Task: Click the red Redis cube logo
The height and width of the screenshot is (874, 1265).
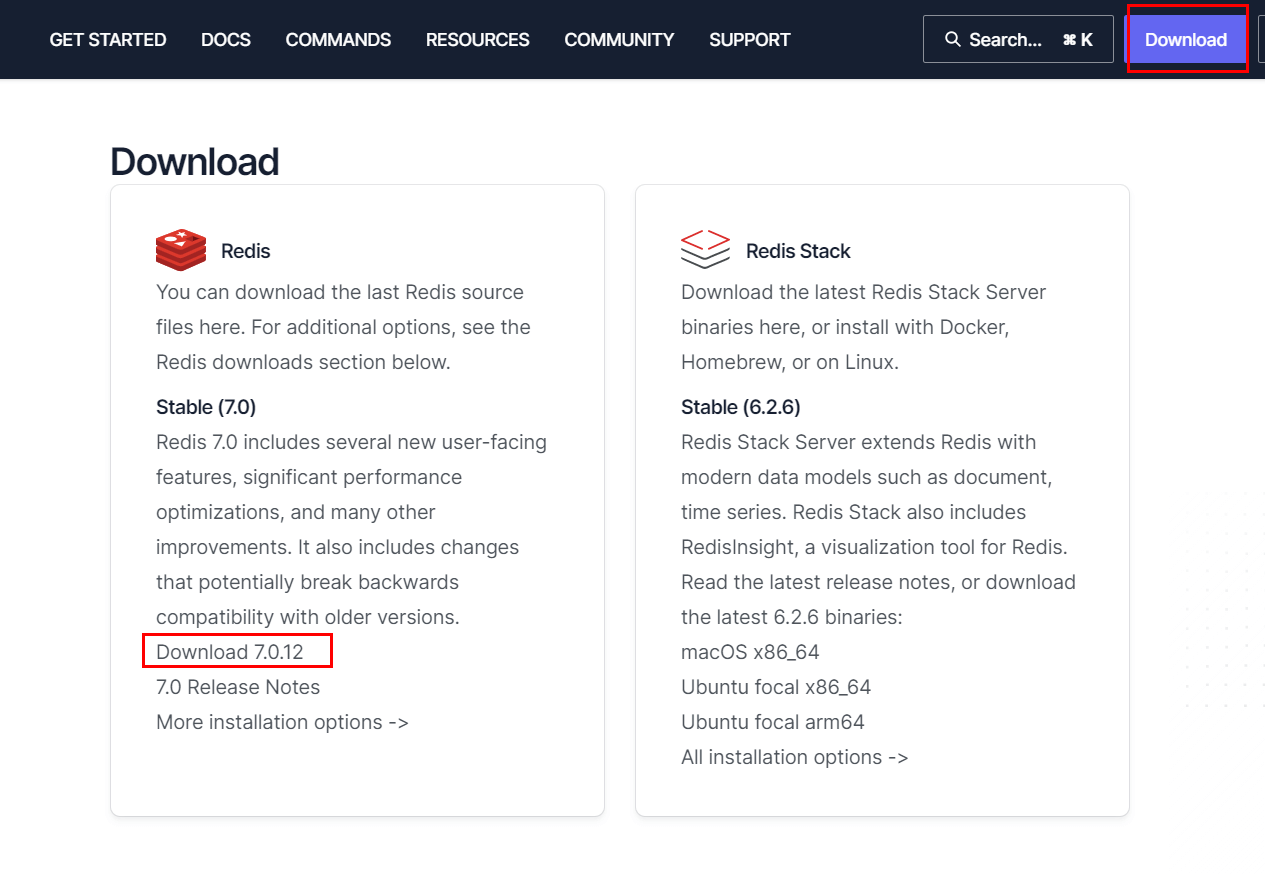Action: coord(181,250)
